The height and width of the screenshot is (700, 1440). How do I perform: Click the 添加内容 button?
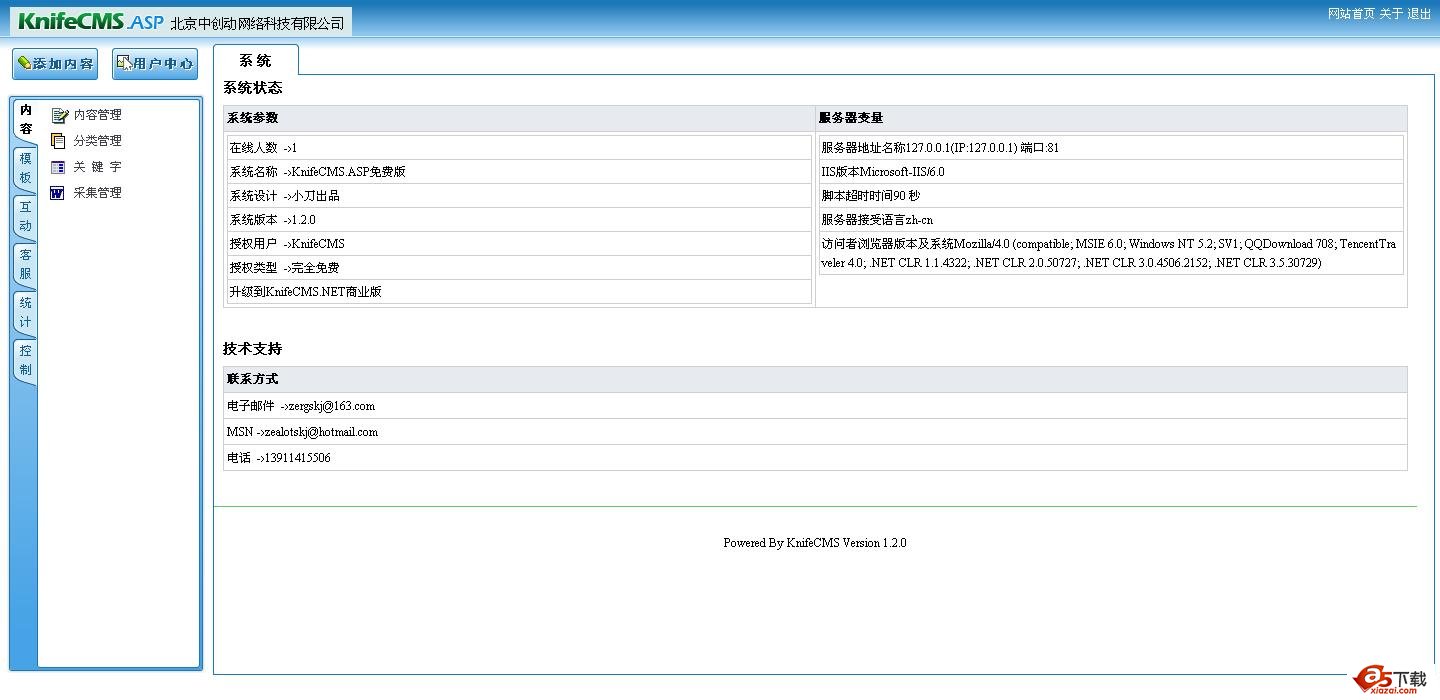55,64
